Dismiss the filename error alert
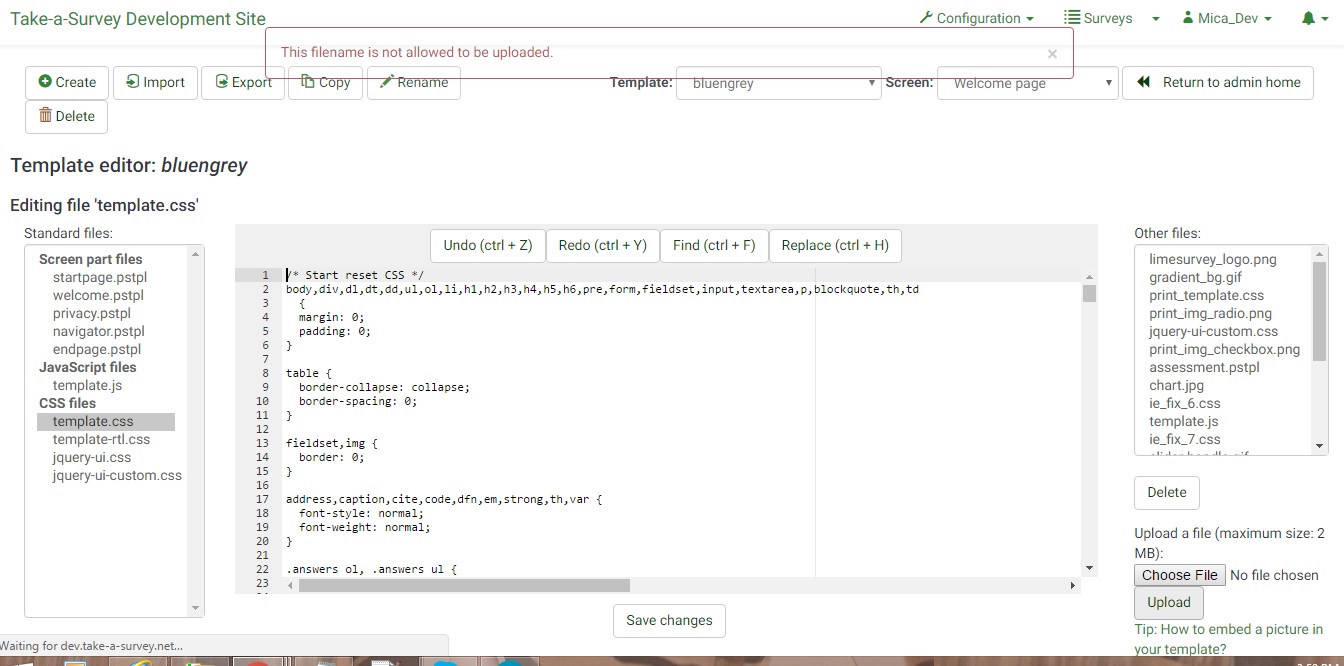This screenshot has width=1344, height=666. click(x=1052, y=54)
